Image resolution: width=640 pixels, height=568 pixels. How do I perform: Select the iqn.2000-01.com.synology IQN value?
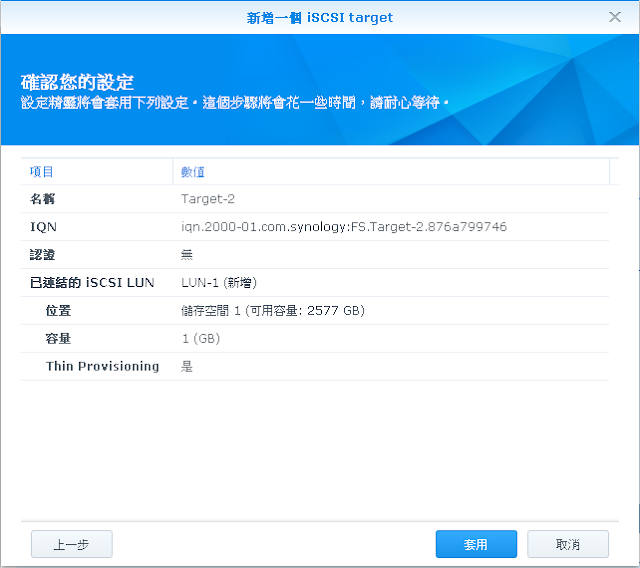tap(344, 226)
